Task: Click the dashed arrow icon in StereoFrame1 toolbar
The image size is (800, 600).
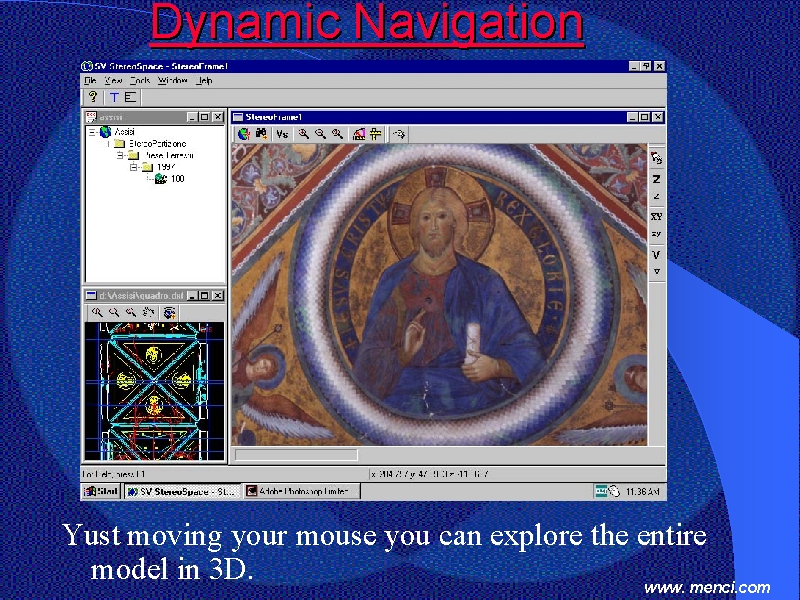Action: coord(398,134)
